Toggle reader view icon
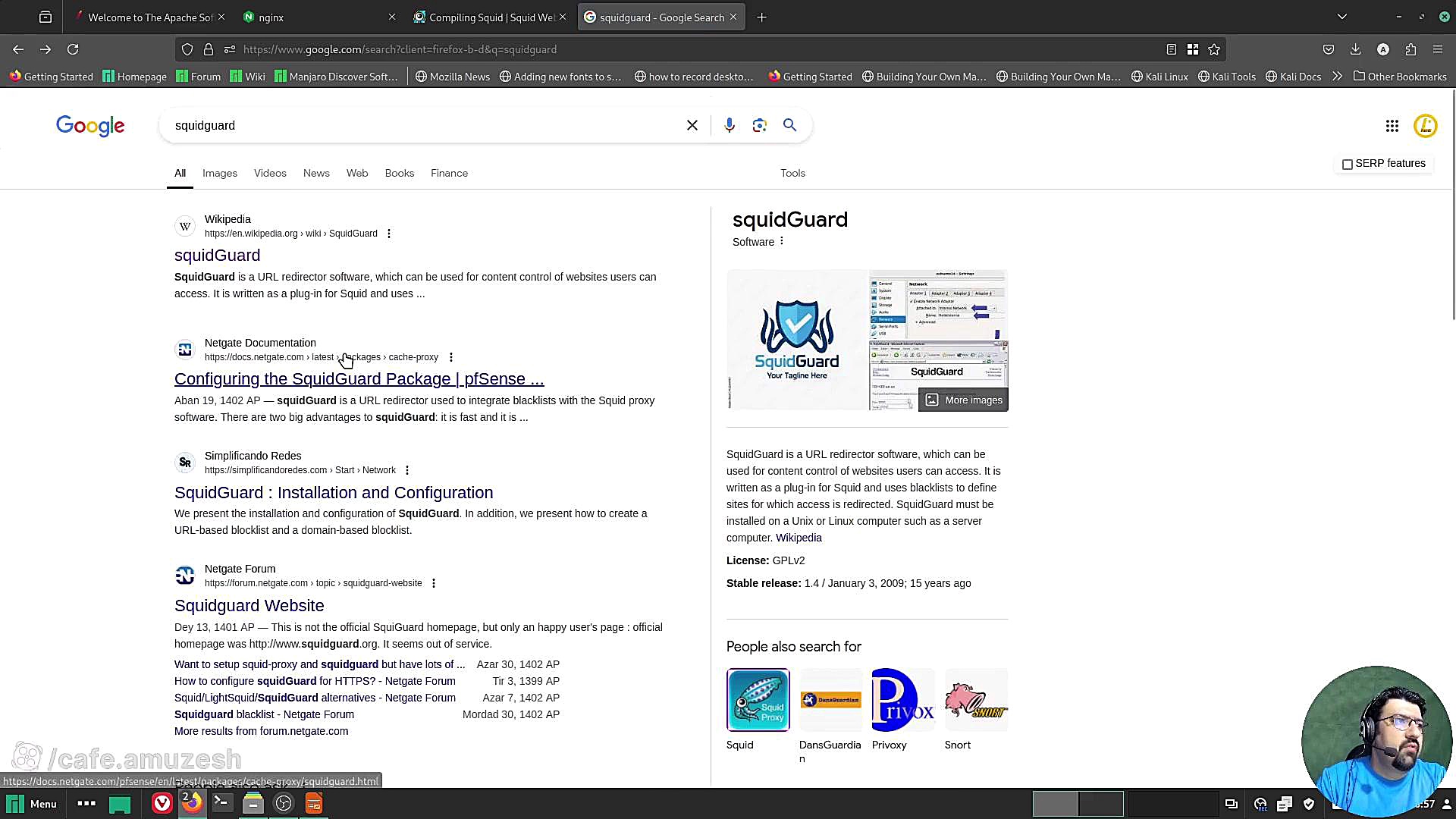 click(x=1172, y=49)
